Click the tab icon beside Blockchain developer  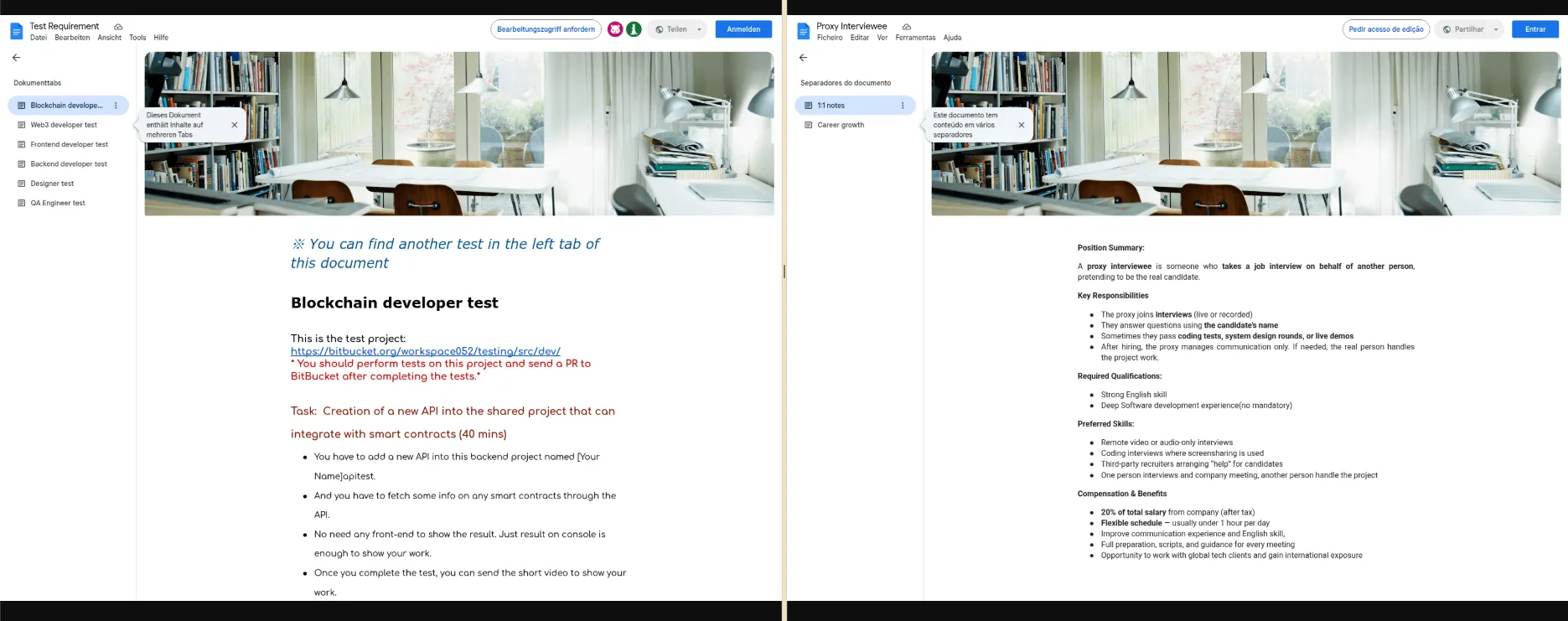[x=22, y=106]
